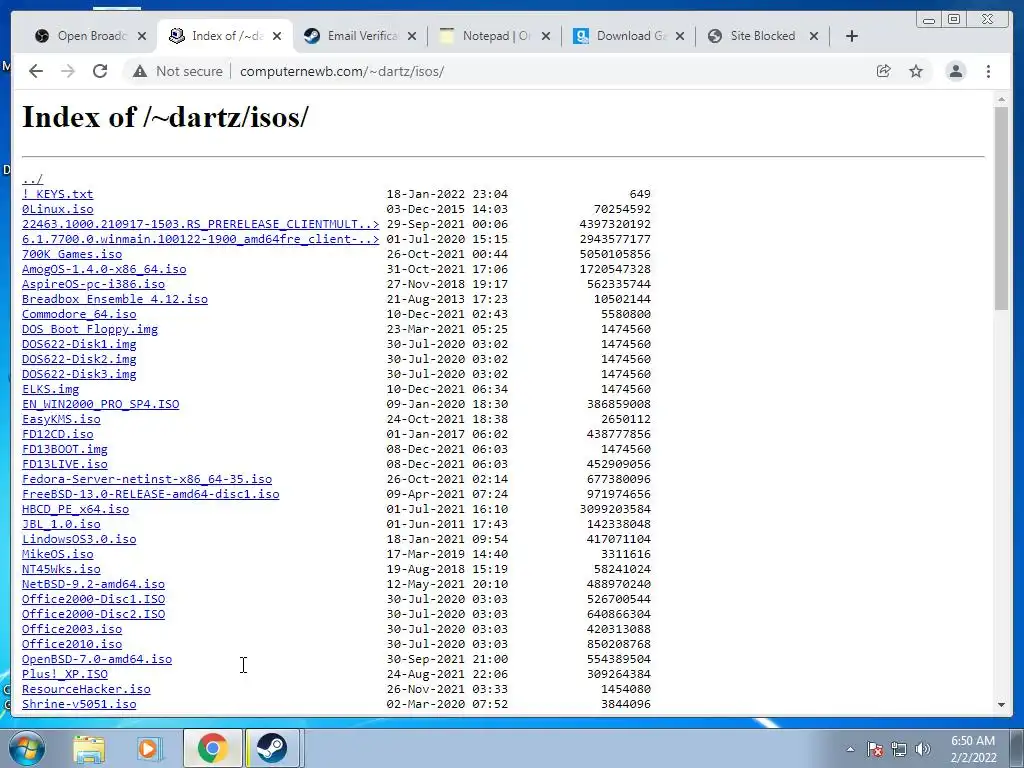The height and width of the screenshot is (768, 1024).
Task: Switch to Chrome in the taskbar
Action: (212, 748)
